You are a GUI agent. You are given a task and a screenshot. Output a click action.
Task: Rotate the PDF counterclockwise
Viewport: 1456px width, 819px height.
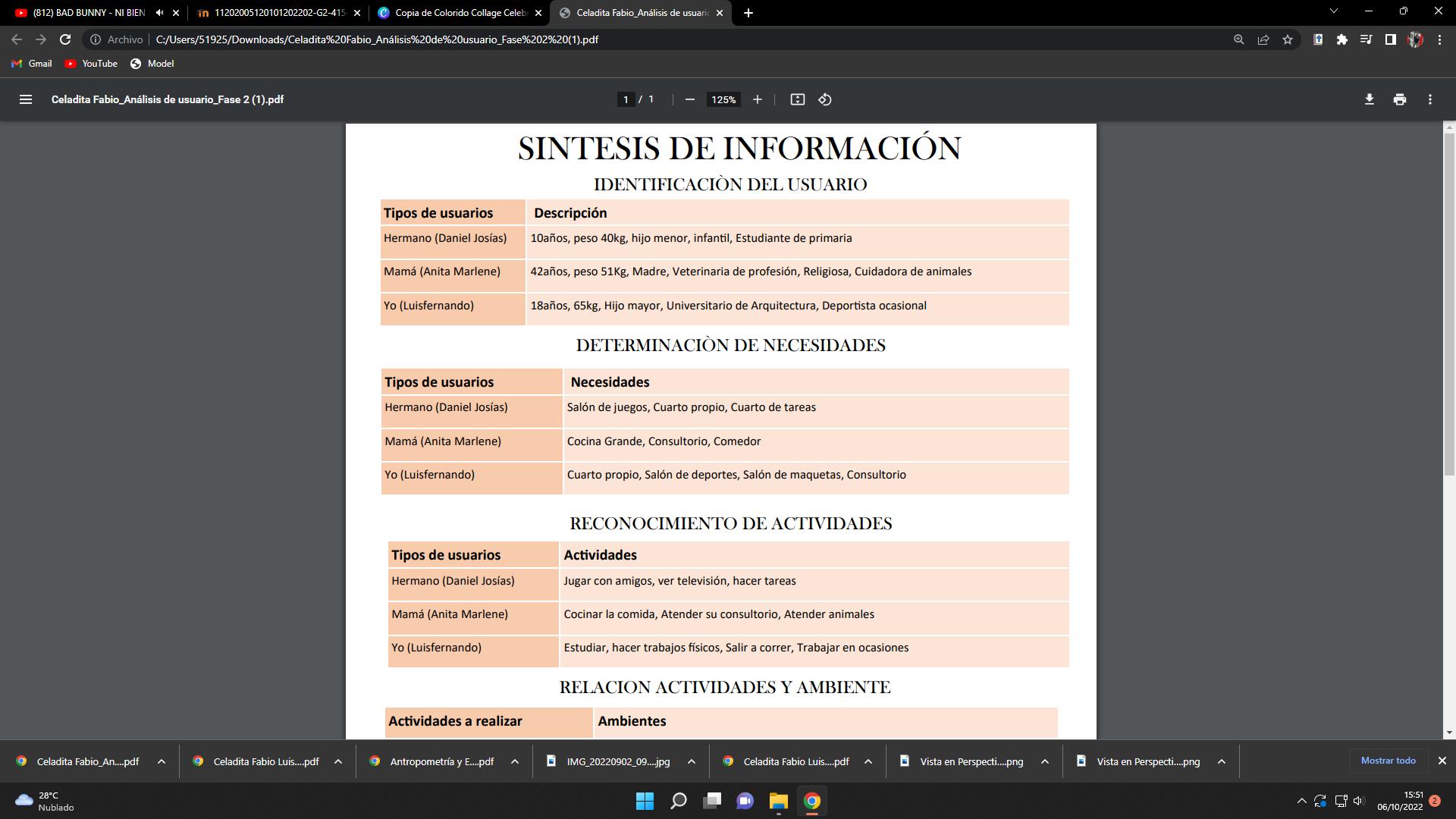click(825, 99)
